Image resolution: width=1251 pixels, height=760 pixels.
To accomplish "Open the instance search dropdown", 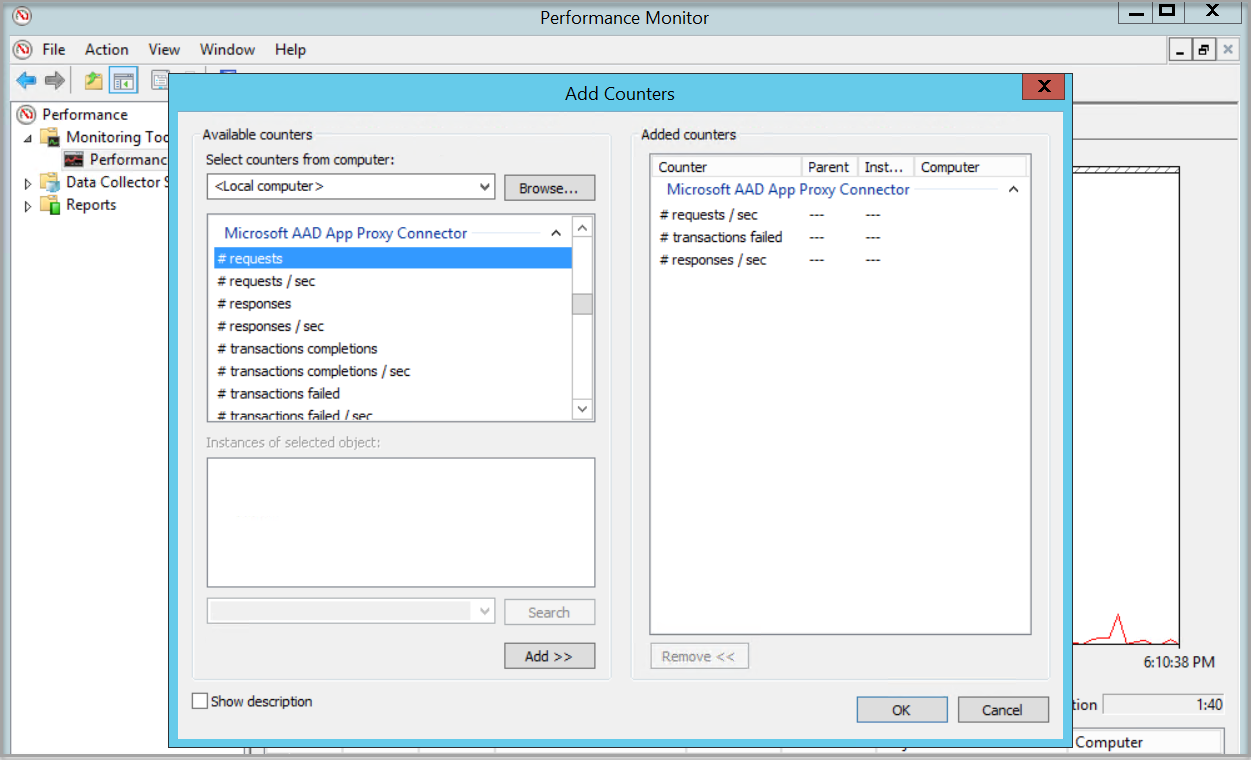I will coord(485,611).
